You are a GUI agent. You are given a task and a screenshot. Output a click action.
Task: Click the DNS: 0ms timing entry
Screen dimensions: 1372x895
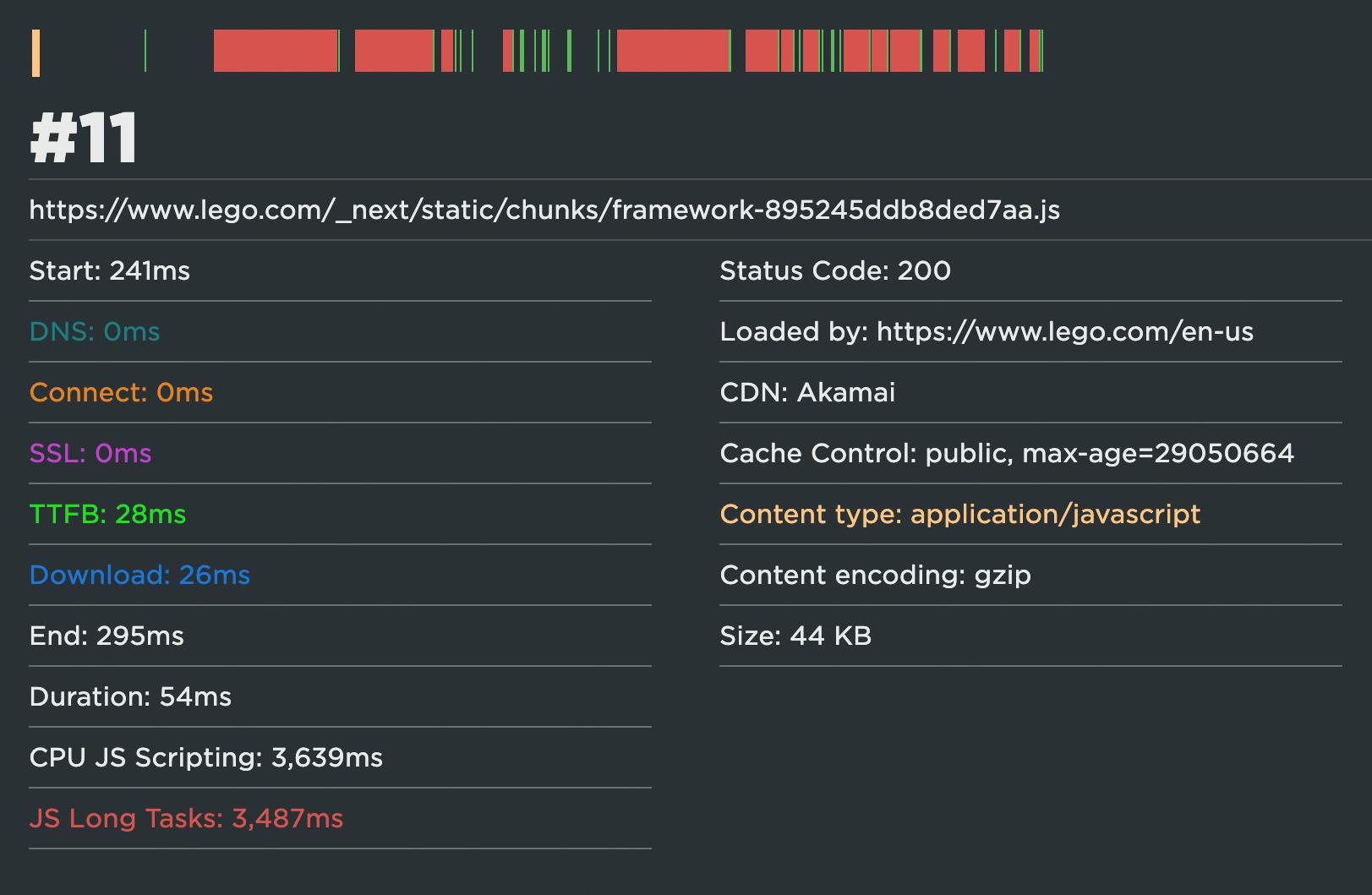click(x=95, y=331)
